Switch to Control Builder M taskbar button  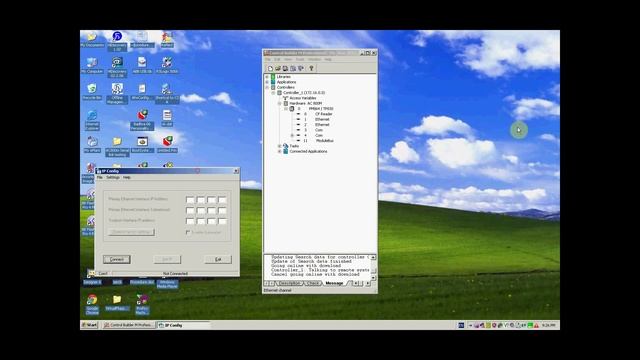point(128,325)
